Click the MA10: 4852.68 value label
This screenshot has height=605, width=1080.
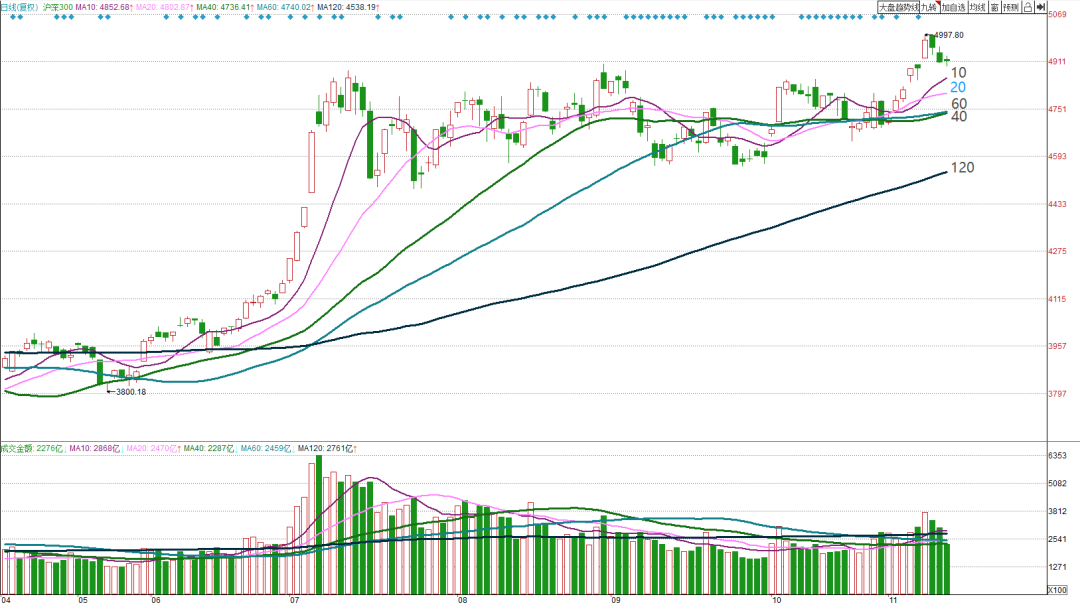104,7
